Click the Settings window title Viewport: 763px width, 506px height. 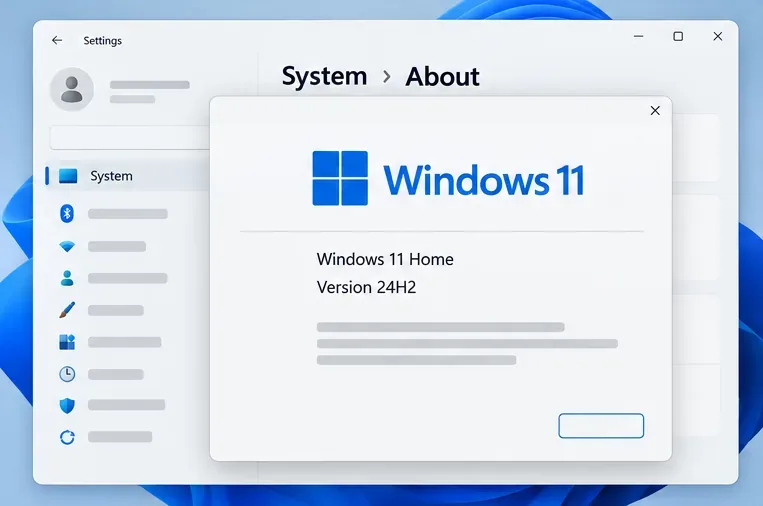click(x=103, y=41)
